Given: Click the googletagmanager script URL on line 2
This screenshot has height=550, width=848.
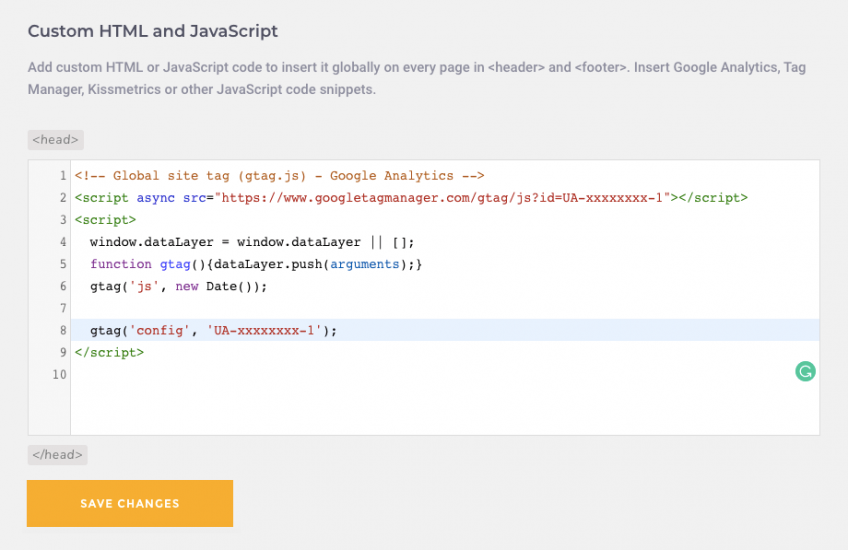Looking at the screenshot, I should (442, 198).
